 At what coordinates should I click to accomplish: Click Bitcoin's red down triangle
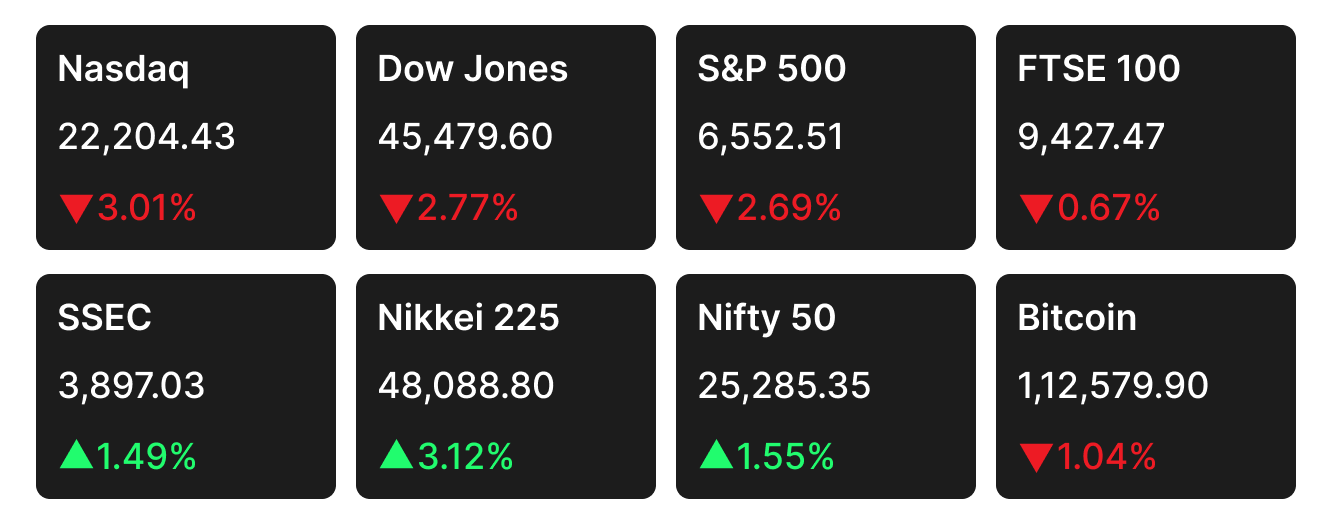(1035, 458)
